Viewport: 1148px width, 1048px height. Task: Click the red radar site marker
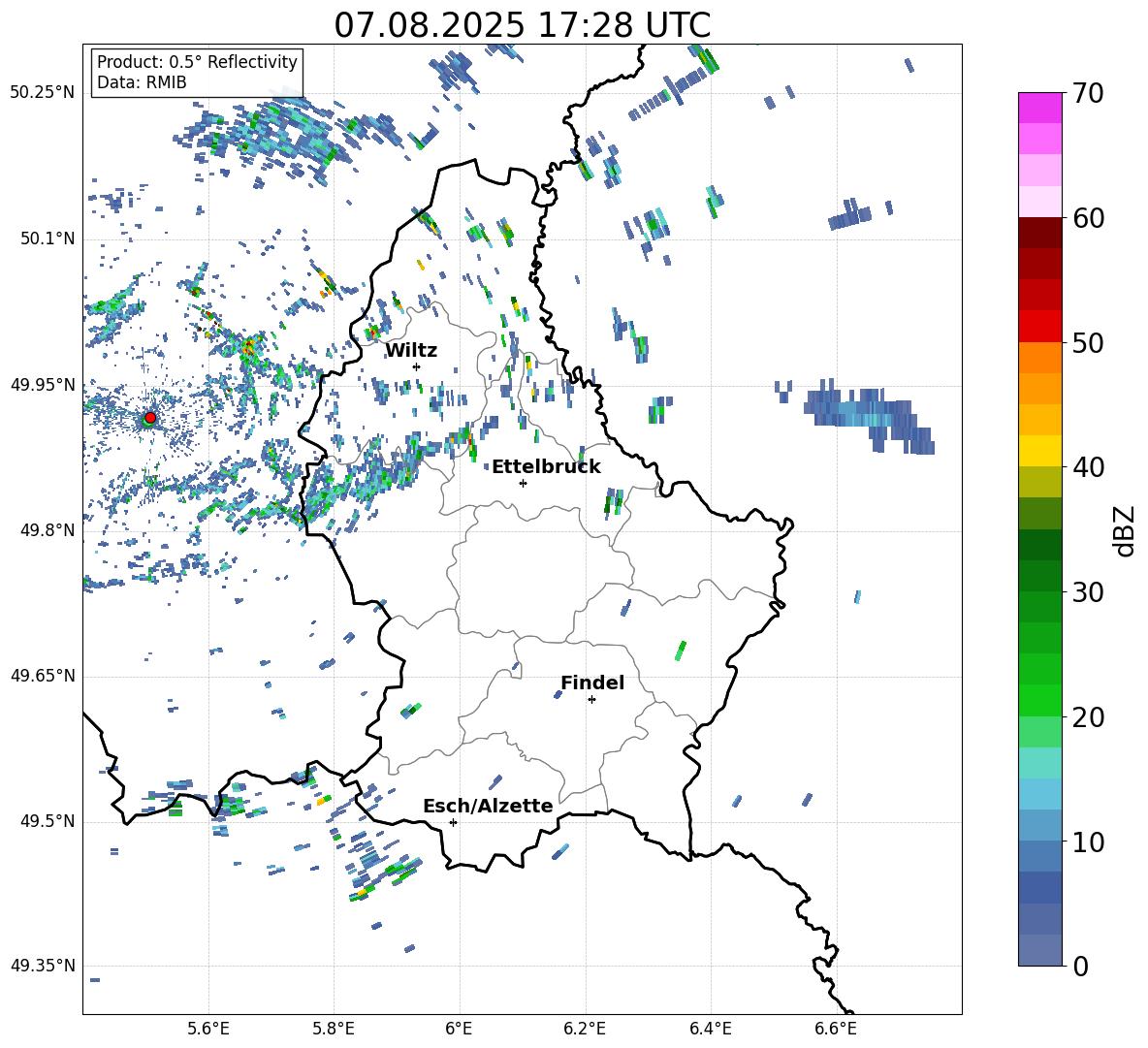[x=150, y=418]
